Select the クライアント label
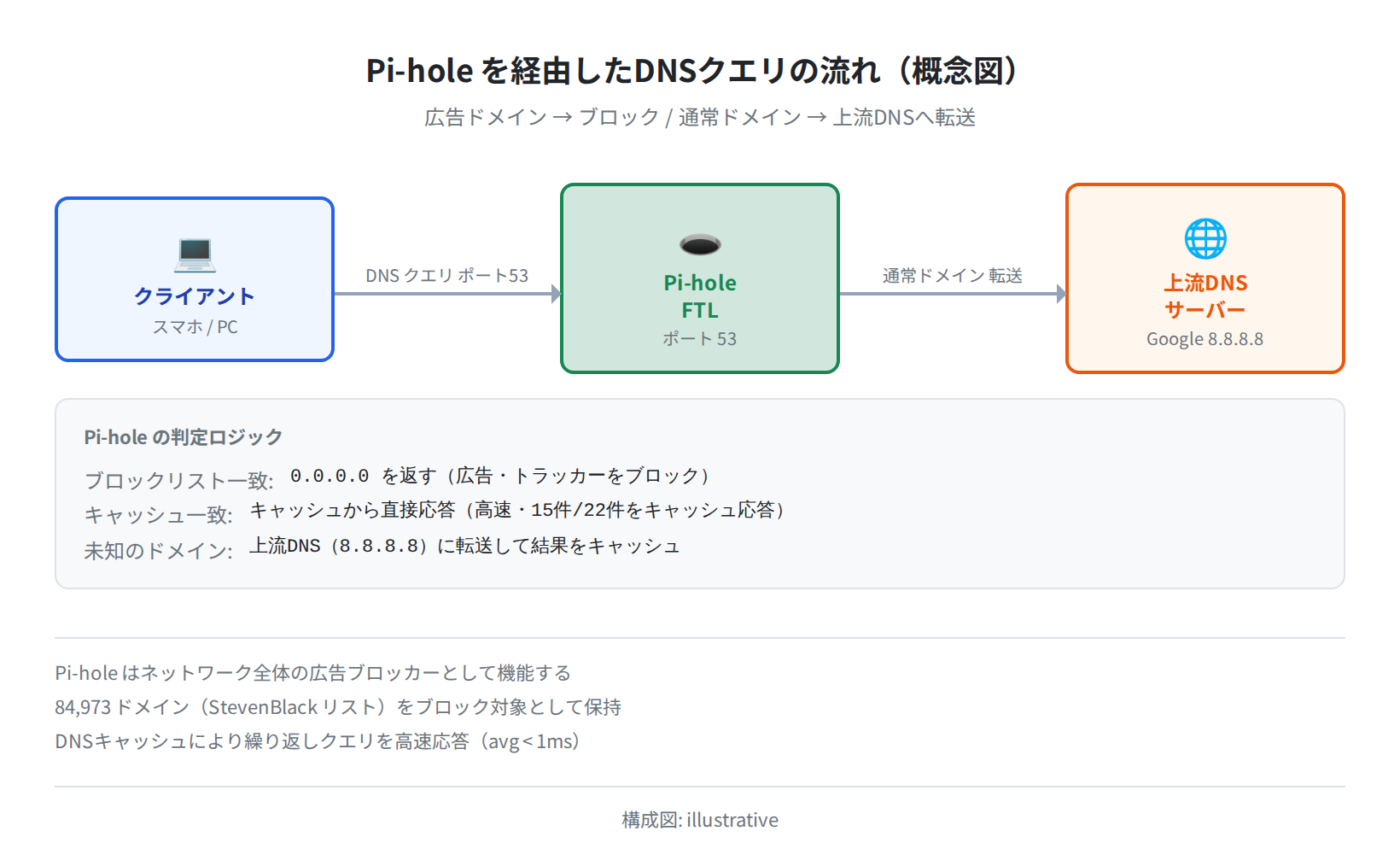The image size is (1400, 866). click(195, 296)
